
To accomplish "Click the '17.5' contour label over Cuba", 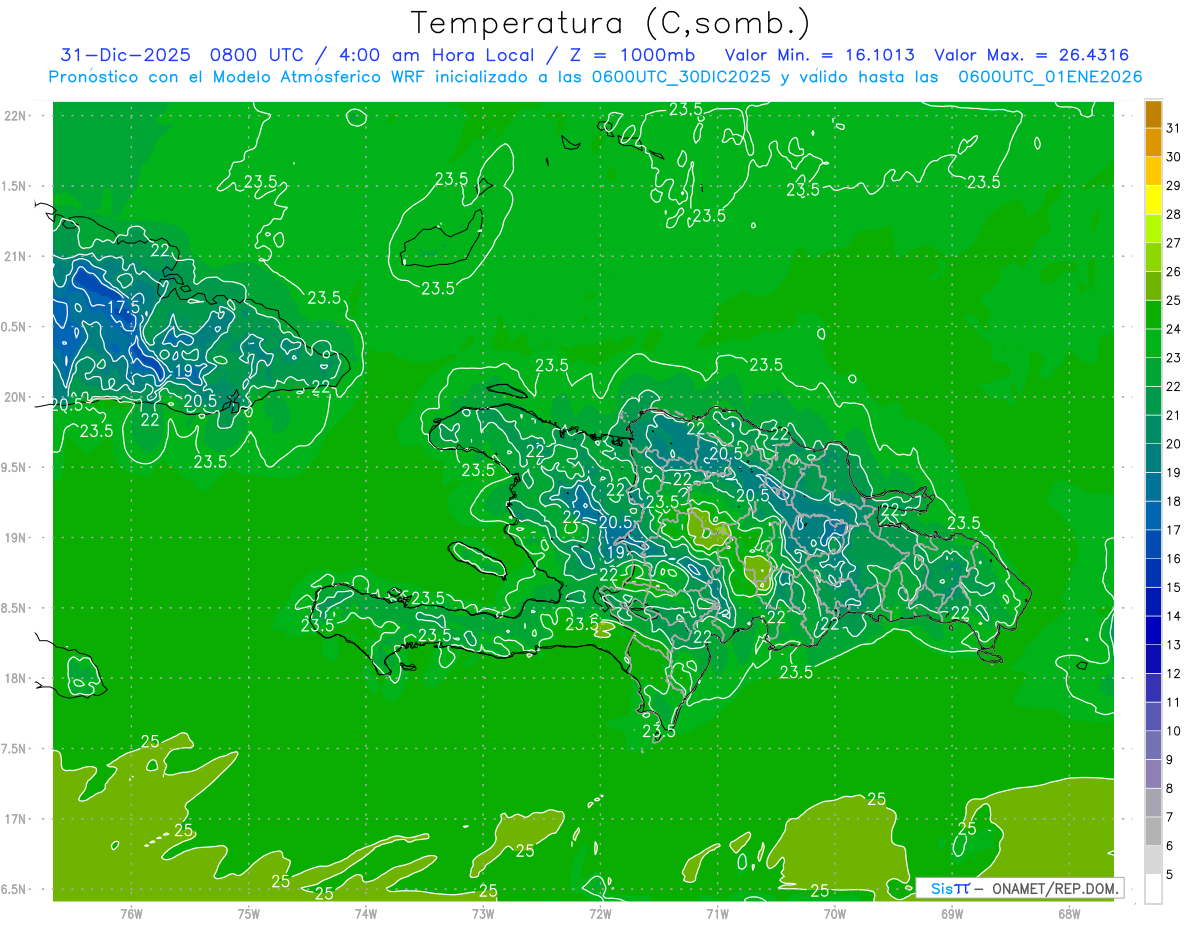I will [124, 308].
